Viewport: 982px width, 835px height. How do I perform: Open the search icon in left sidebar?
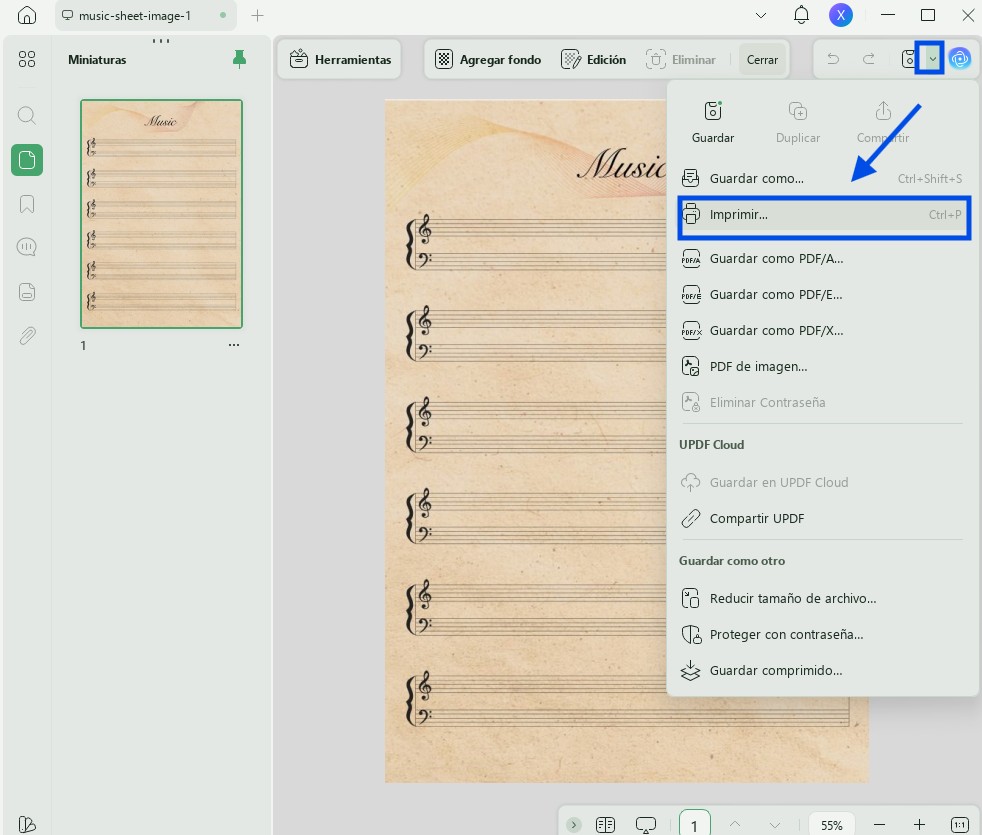click(x=26, y=115)
